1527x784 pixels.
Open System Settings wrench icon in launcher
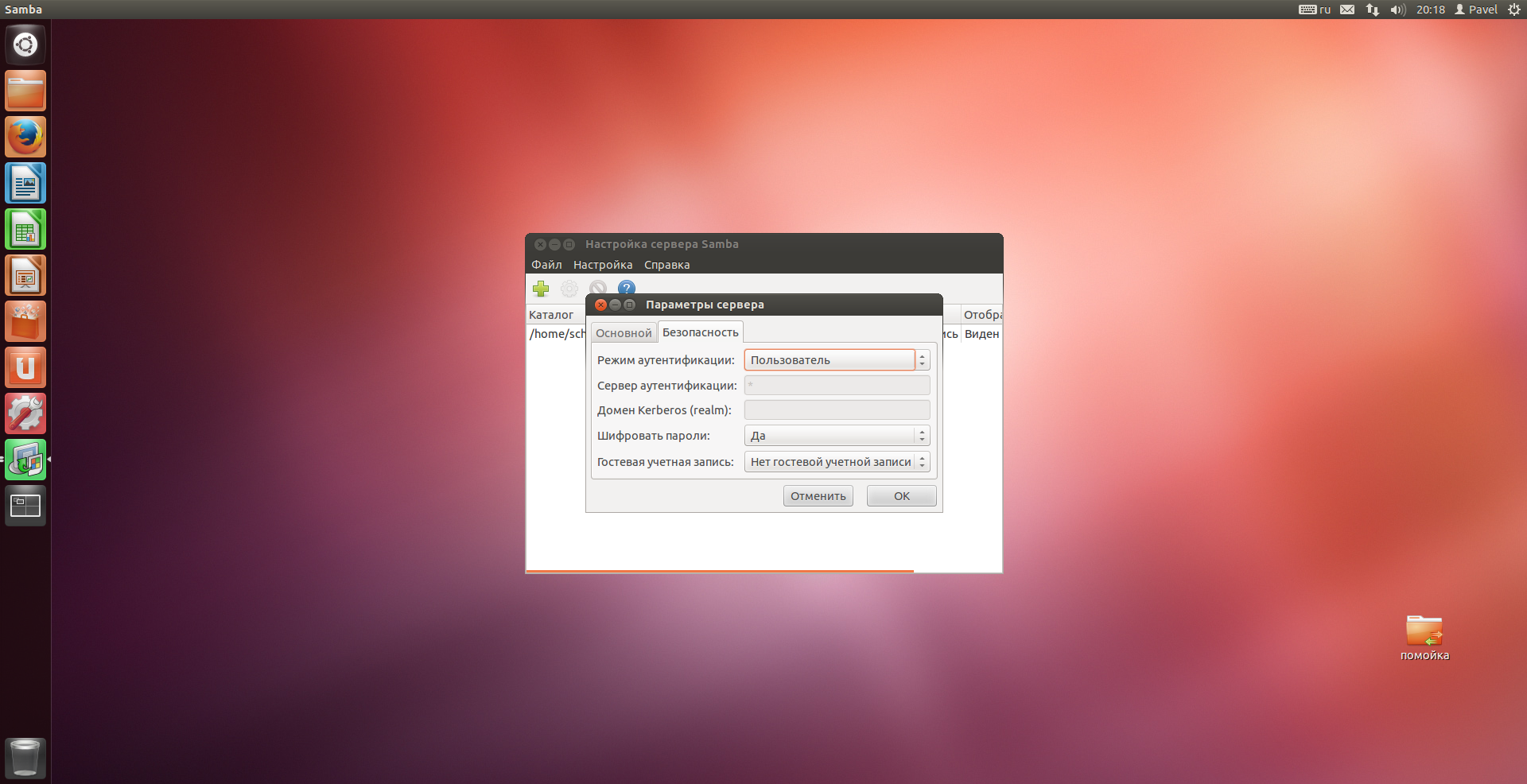pyautogui.click(x=25, y=413)
